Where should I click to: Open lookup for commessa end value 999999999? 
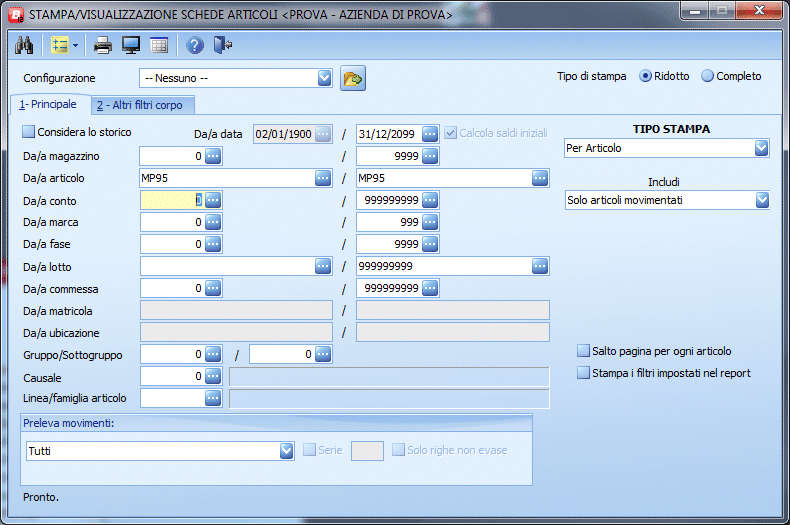(430, 288)
